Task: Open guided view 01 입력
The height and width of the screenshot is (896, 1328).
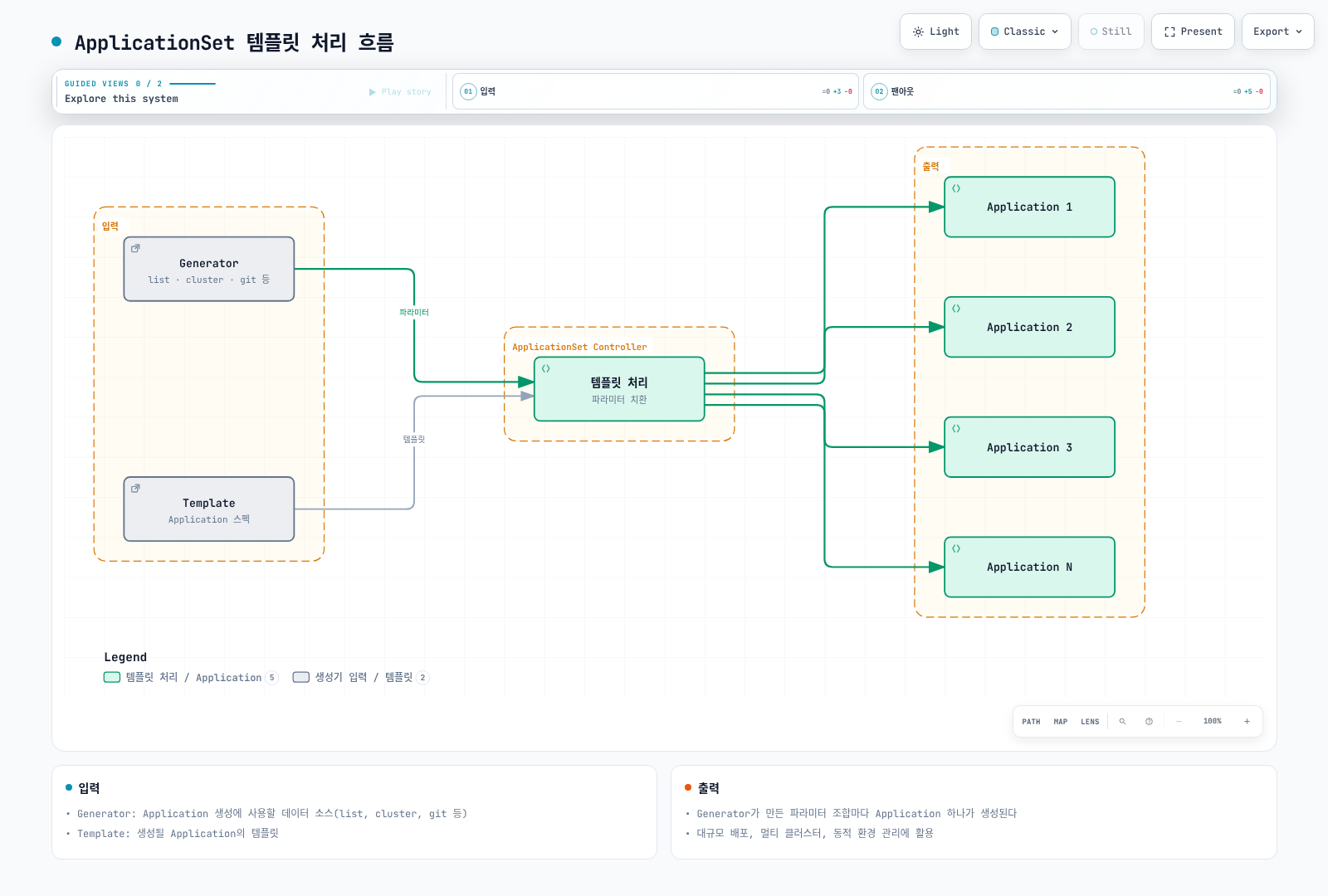Action: (x=656, y=91)
